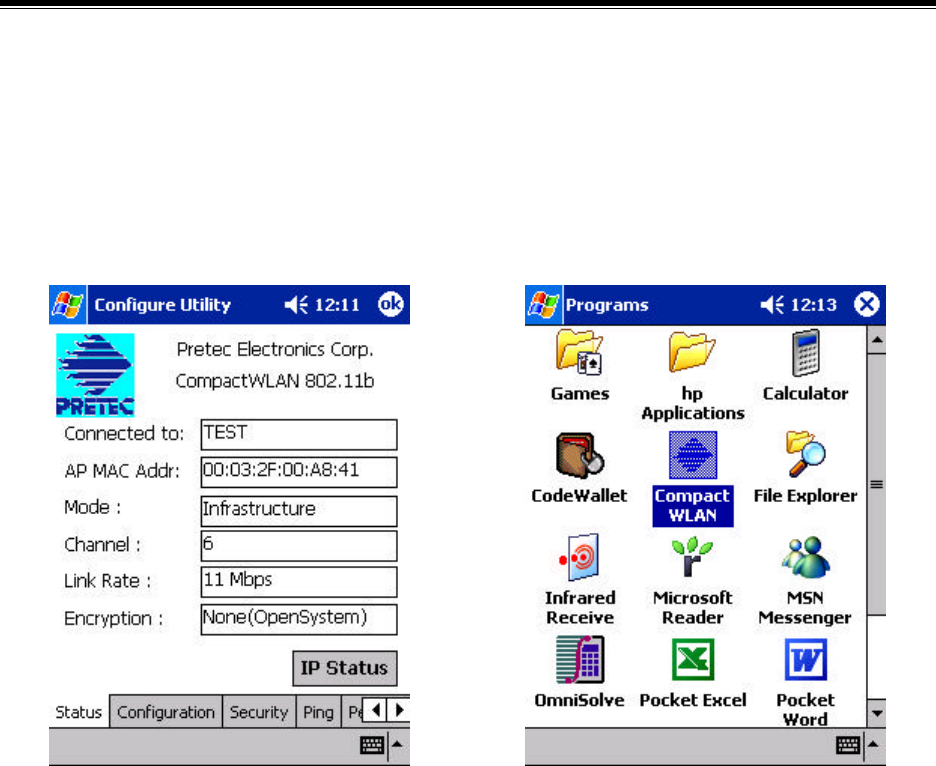Start Infrared Receive

(579, 558)
